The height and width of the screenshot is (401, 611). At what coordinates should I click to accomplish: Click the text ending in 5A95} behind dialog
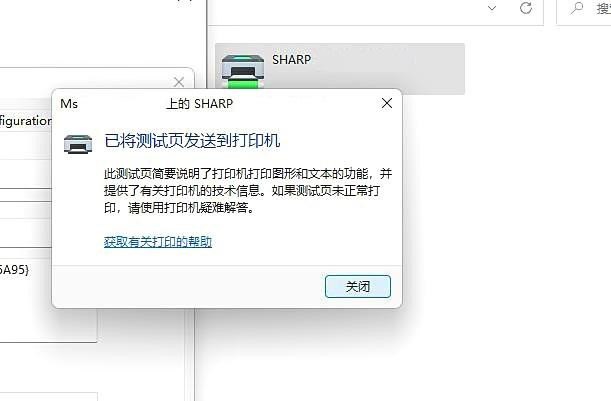point(14,269)
